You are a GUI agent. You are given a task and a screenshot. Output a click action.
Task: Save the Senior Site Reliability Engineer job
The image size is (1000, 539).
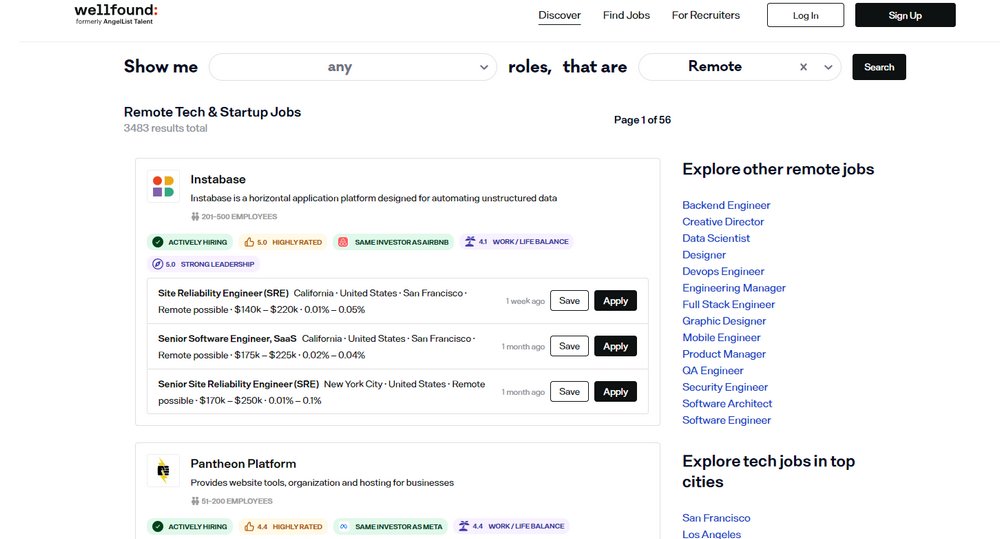569,392
